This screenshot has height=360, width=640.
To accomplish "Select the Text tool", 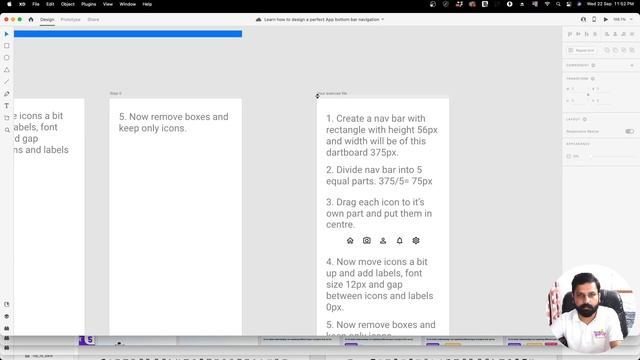I will [7, 106].
